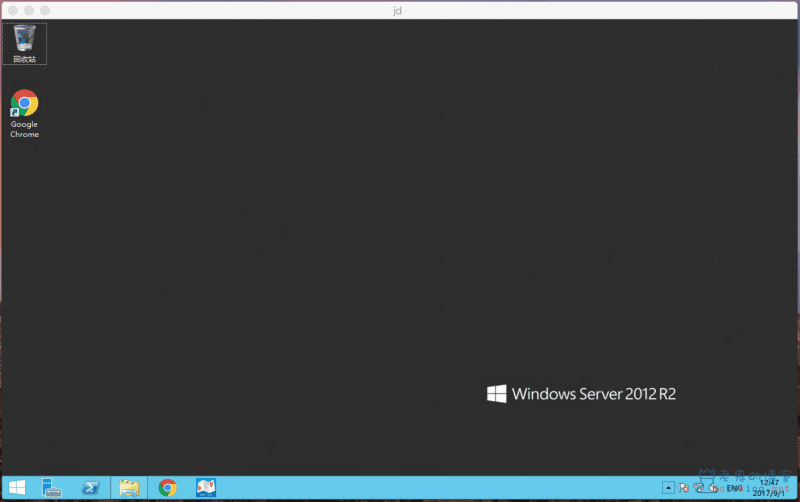
Task: Launch Server Manager from the taskbar
Action: (x=52, y=488)
